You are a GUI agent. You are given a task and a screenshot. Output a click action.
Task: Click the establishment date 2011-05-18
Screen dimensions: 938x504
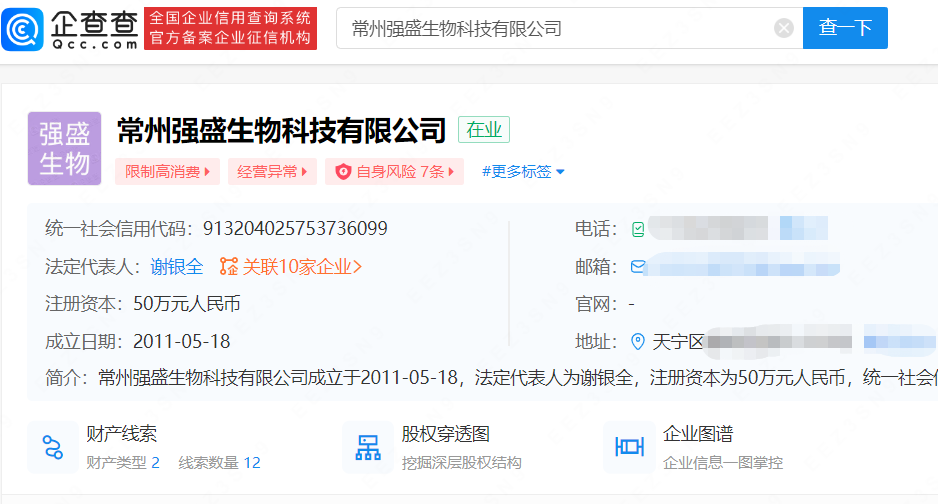[181, 341]
